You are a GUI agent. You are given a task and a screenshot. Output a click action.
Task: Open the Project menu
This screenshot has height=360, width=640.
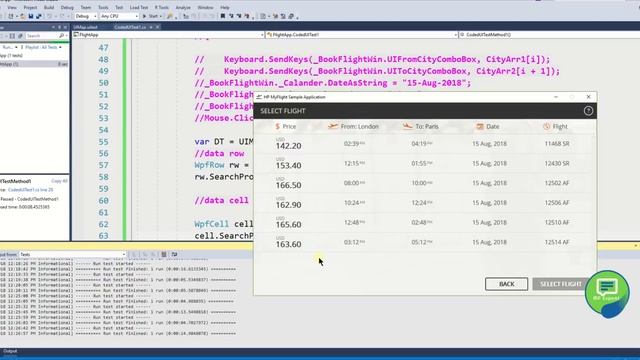pos(30,7)
